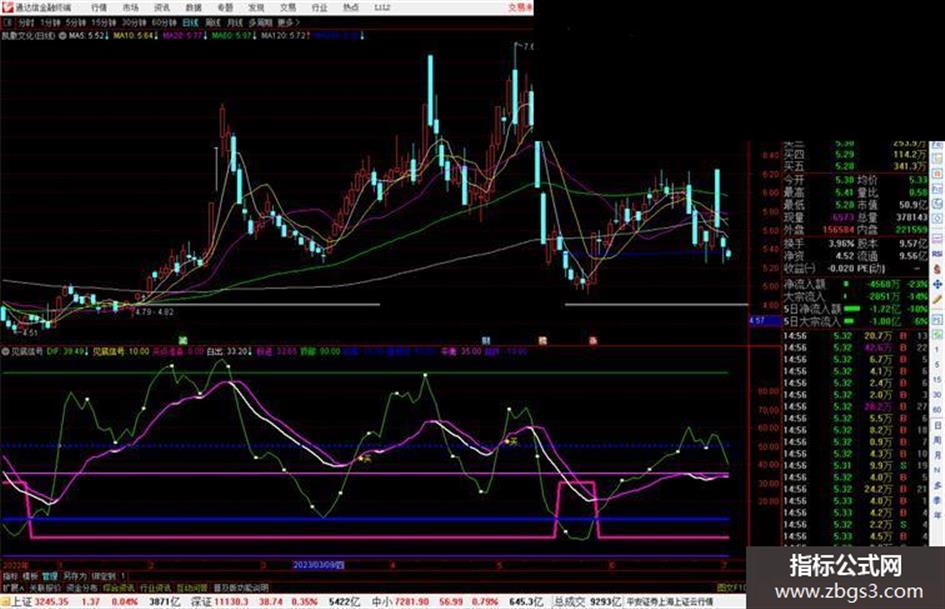Screen dimensions: 945x609
Task: Open the 关联报价 tab
Action: (45, 587)
